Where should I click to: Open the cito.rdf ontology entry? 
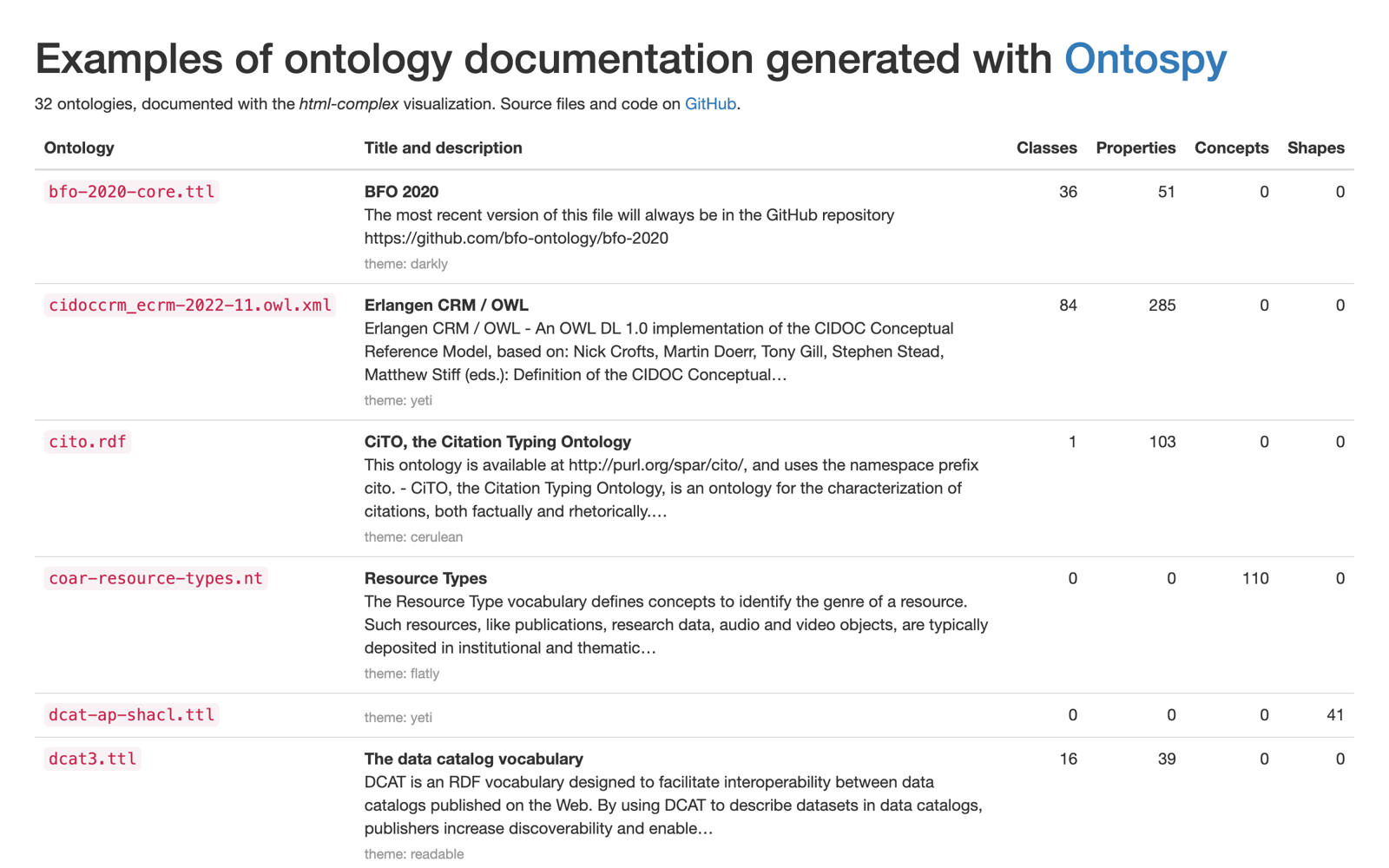pyautogui.click(x=88, y=442)
